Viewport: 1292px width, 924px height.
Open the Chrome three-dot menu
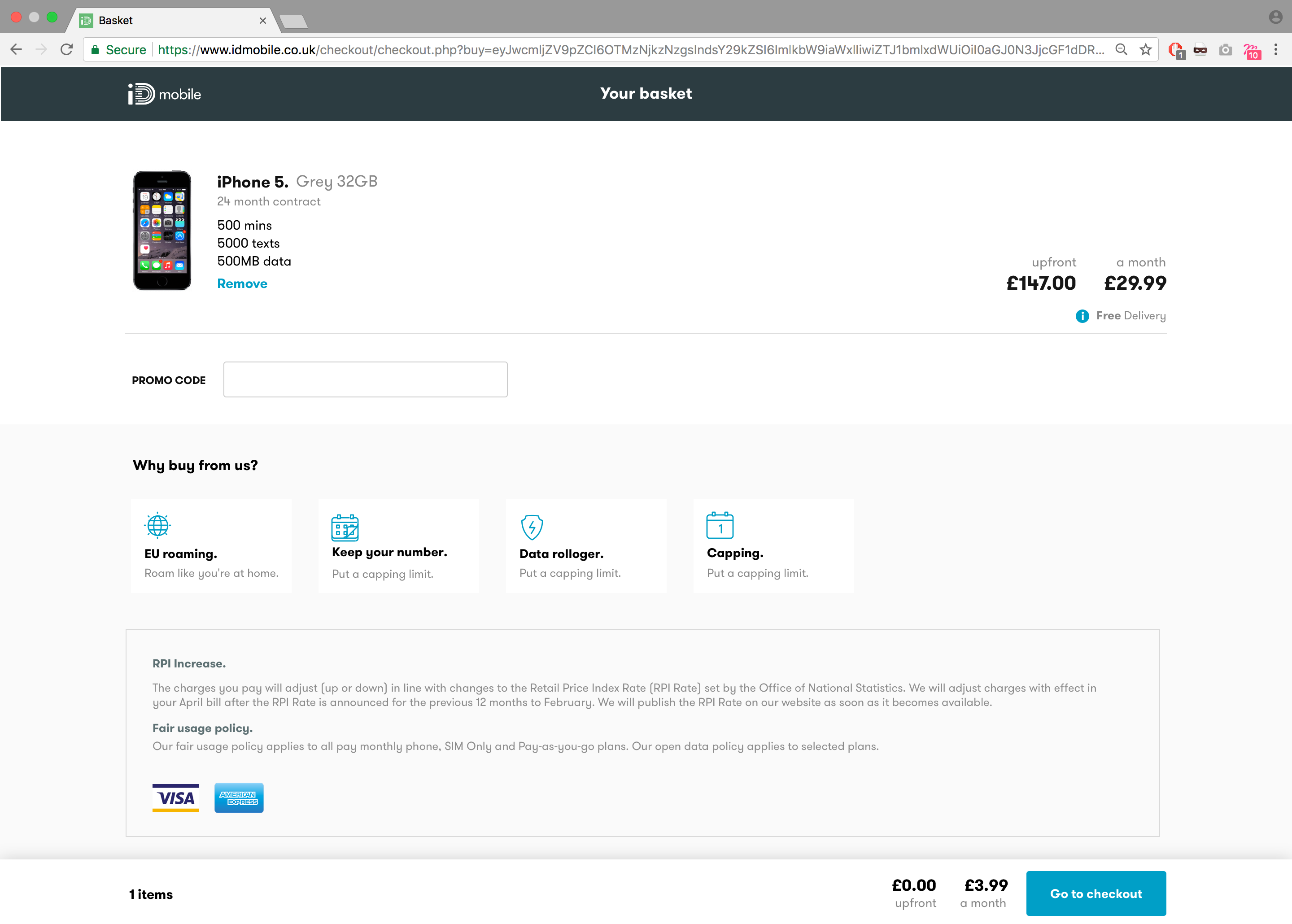1276,50
